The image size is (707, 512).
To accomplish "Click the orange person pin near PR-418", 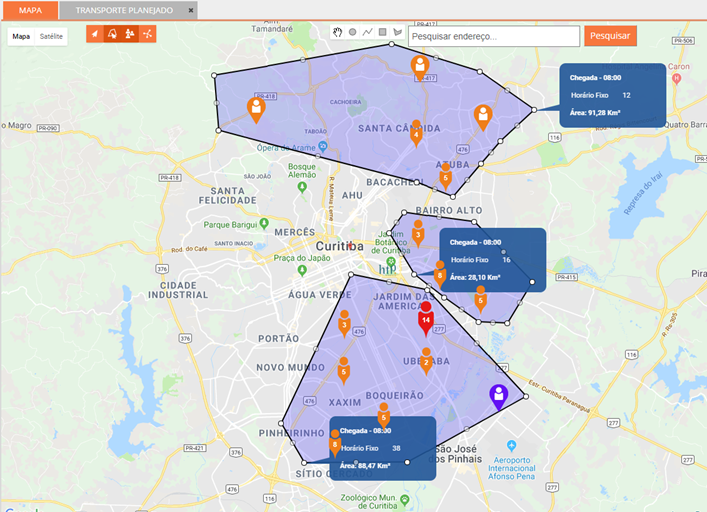I will point(256,110).
